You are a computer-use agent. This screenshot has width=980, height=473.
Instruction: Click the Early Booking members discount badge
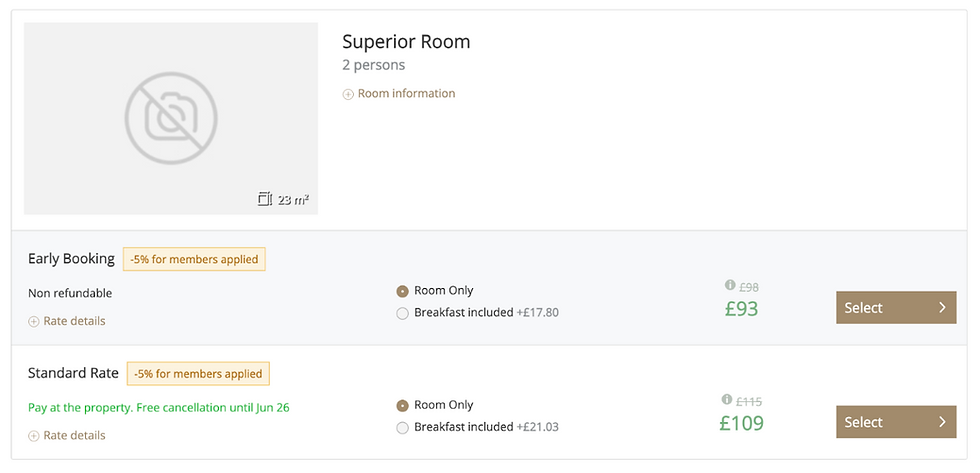point(194,259)
